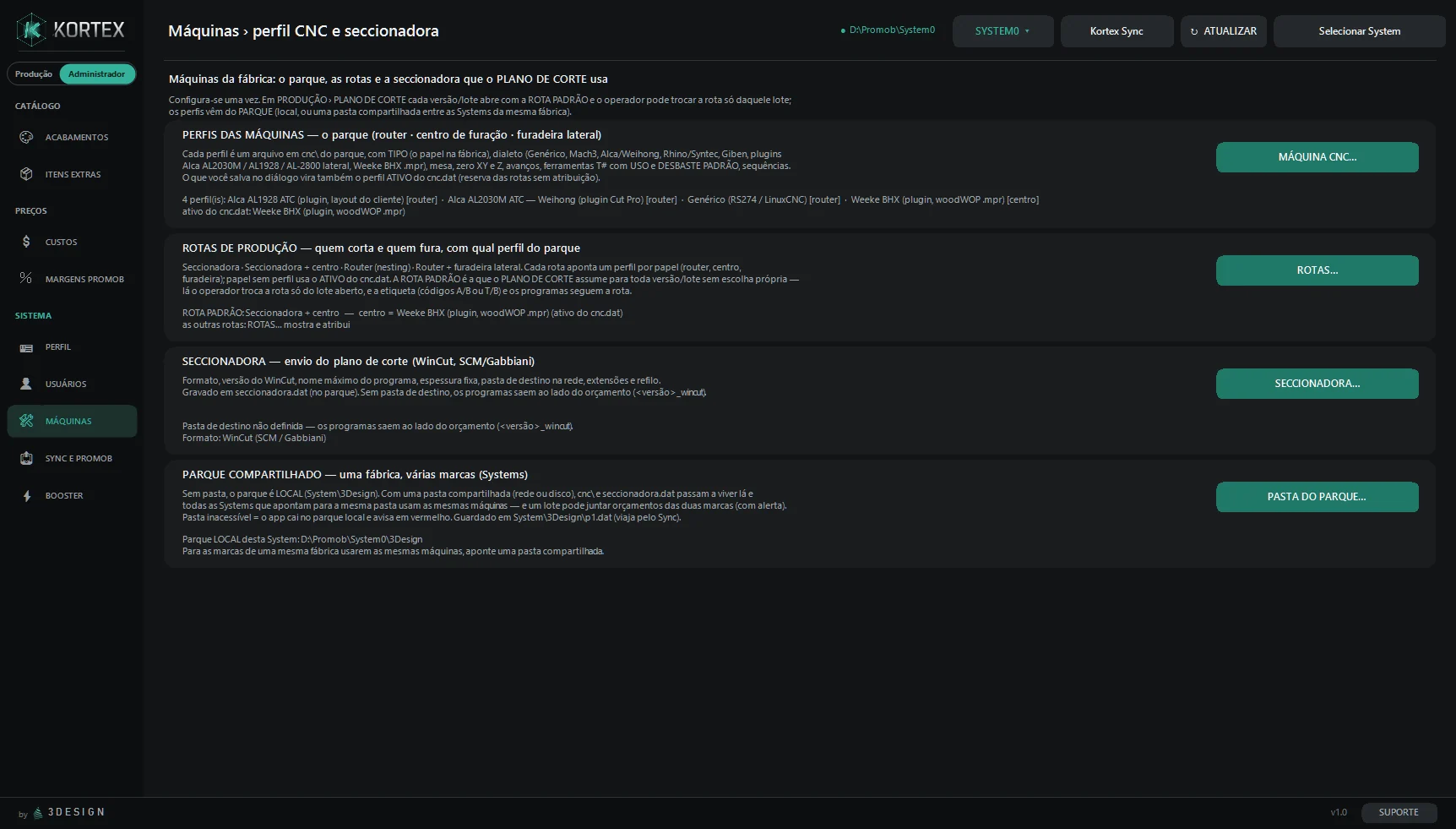Click the MÁQUINA CNC... button
Image resolution: width=1456 pixels, height=829 pixels.
(x=1317, y=157)
